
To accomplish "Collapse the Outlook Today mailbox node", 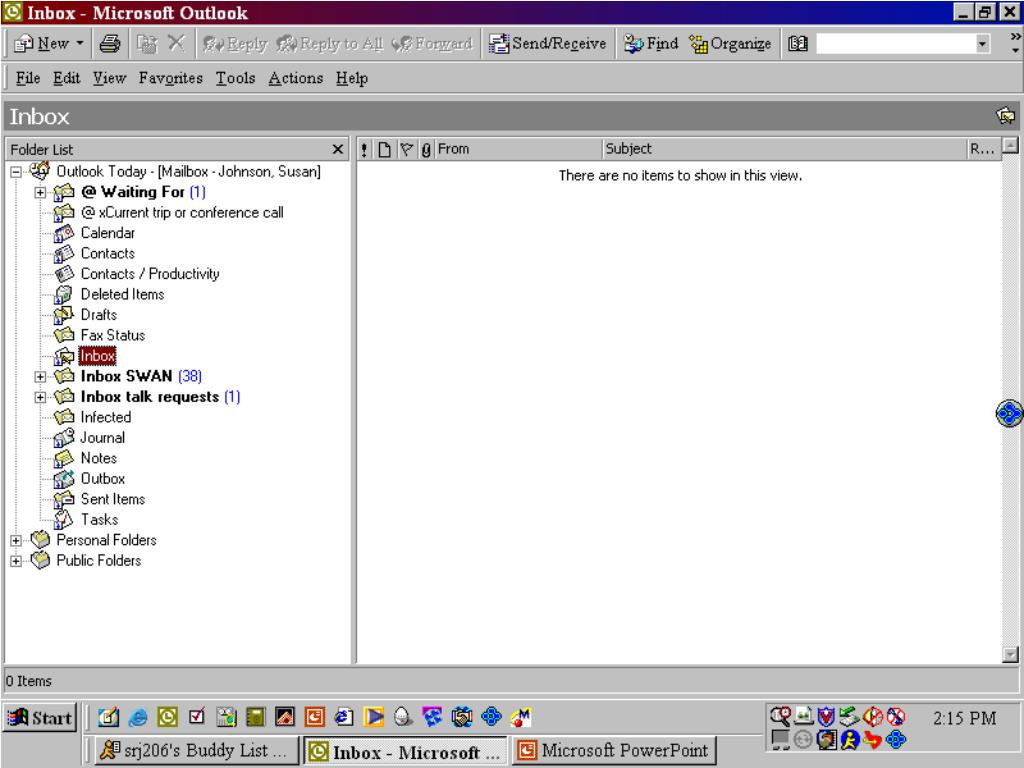I will point(16,172).
